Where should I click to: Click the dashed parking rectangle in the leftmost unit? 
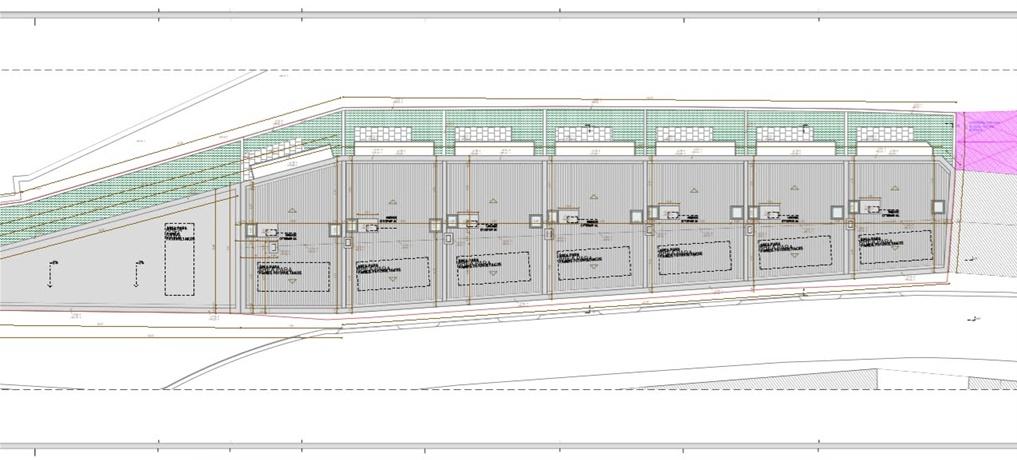pyautogui.click(x=293, y=275)
